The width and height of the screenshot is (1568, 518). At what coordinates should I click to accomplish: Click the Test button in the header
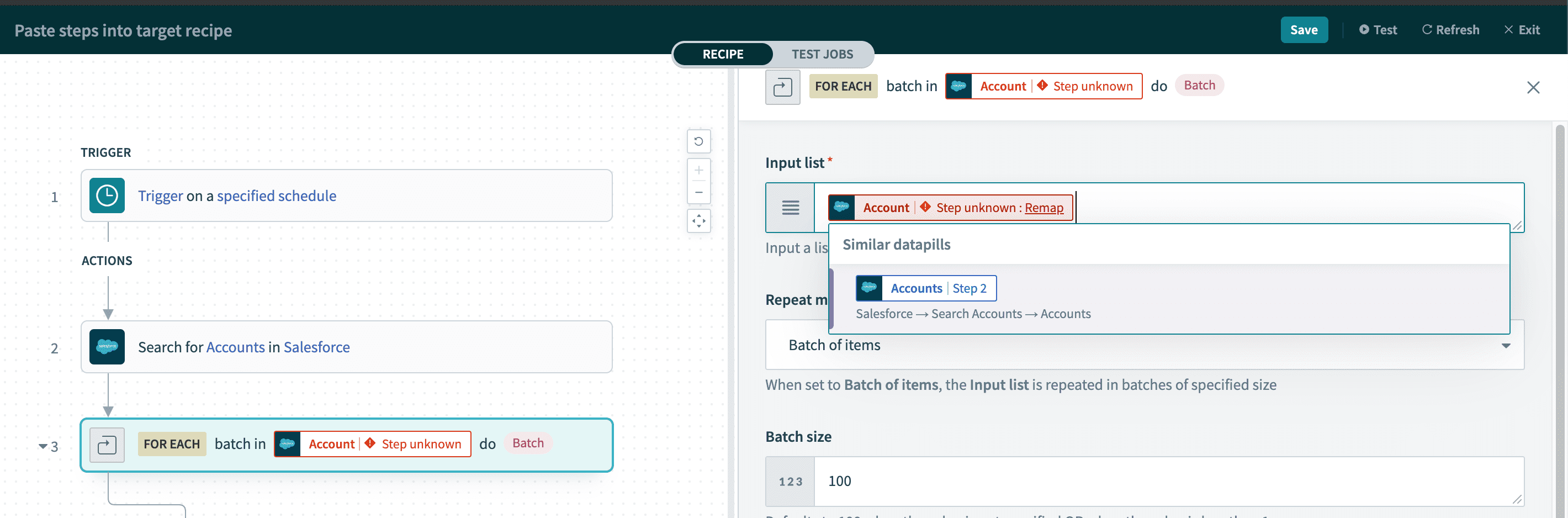pyautogui.click(x=1378, y=29)
